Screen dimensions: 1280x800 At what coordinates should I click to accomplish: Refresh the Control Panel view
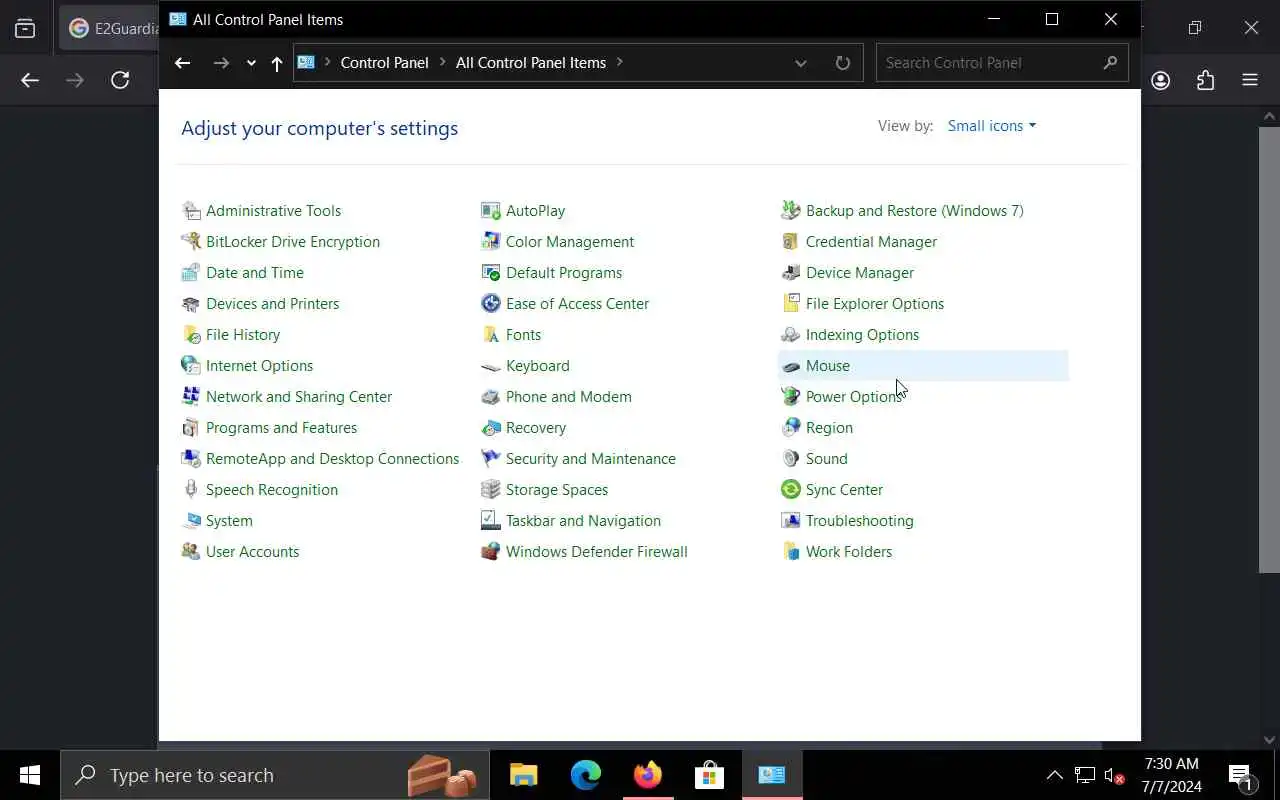tap(843, 63)
